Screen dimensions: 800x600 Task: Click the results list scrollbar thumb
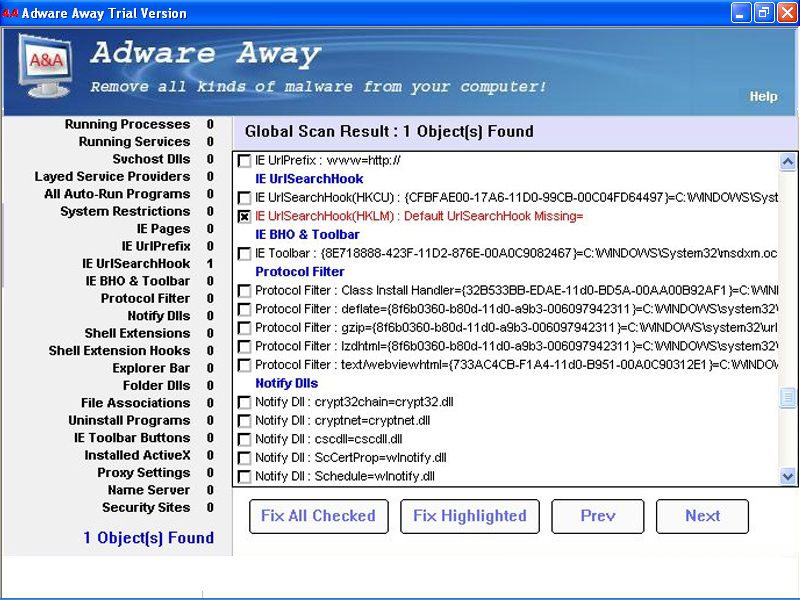pos(788,397)
